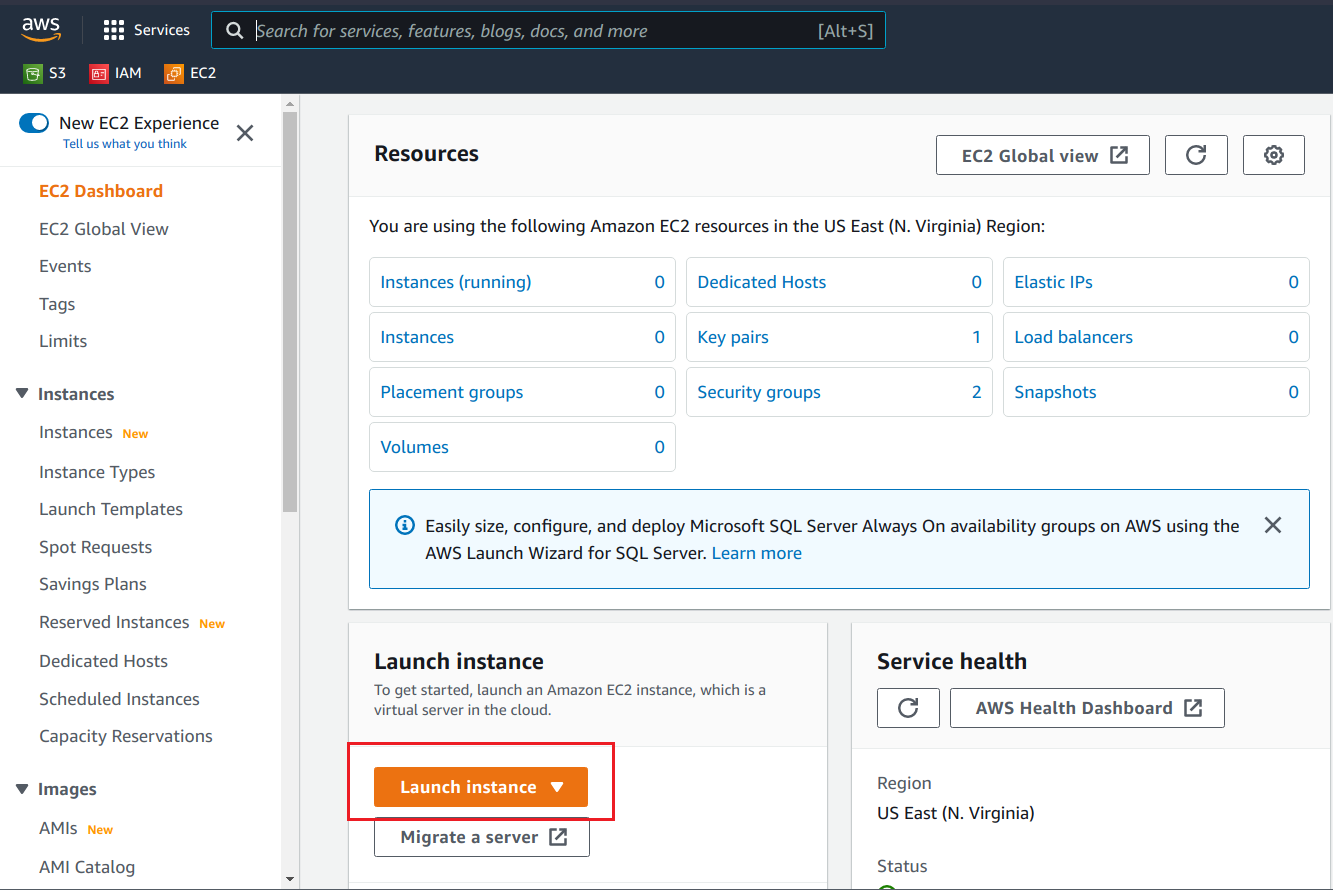Image resolution: width=1333 pixels, height=890 pixels.
Task: Open EC2 Global View in sidebar
Action: 104,229
